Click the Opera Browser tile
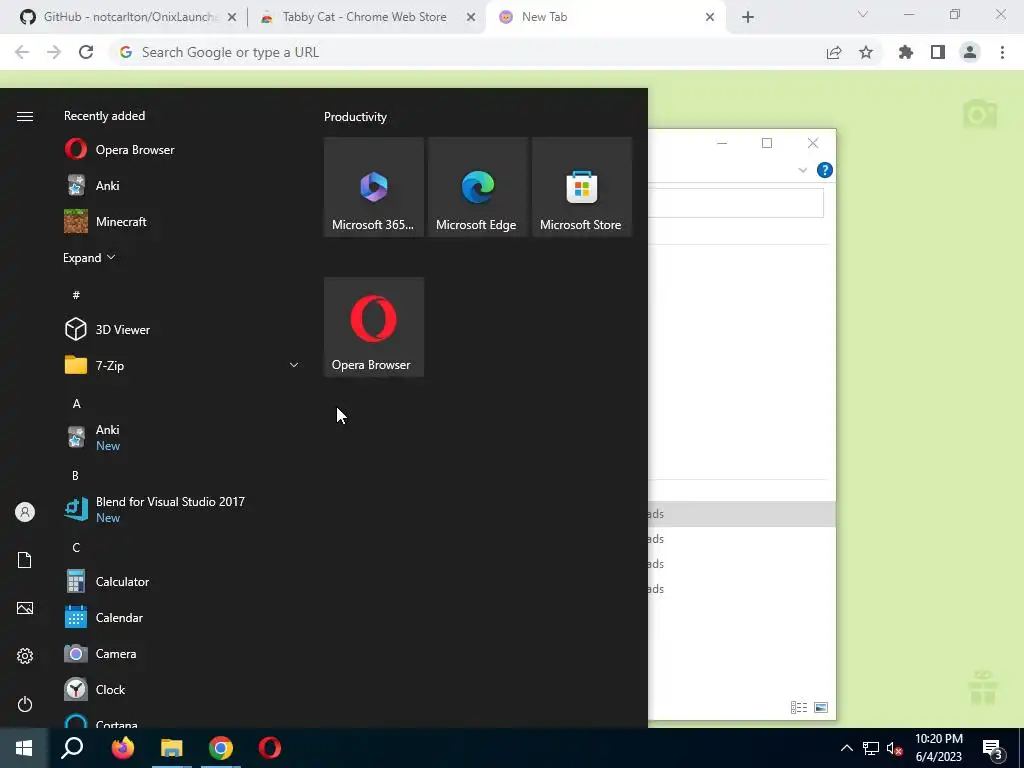 coord(374,327)
